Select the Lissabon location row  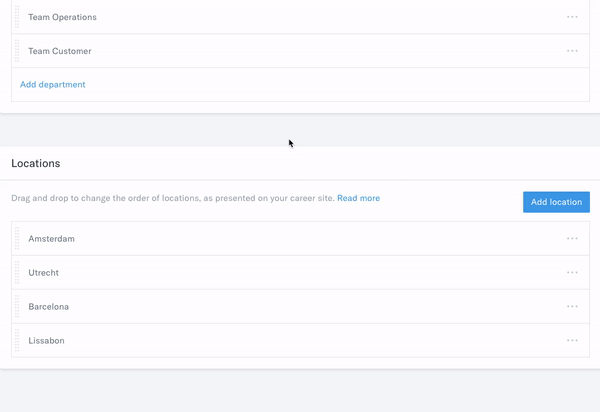tap(300, 340)
